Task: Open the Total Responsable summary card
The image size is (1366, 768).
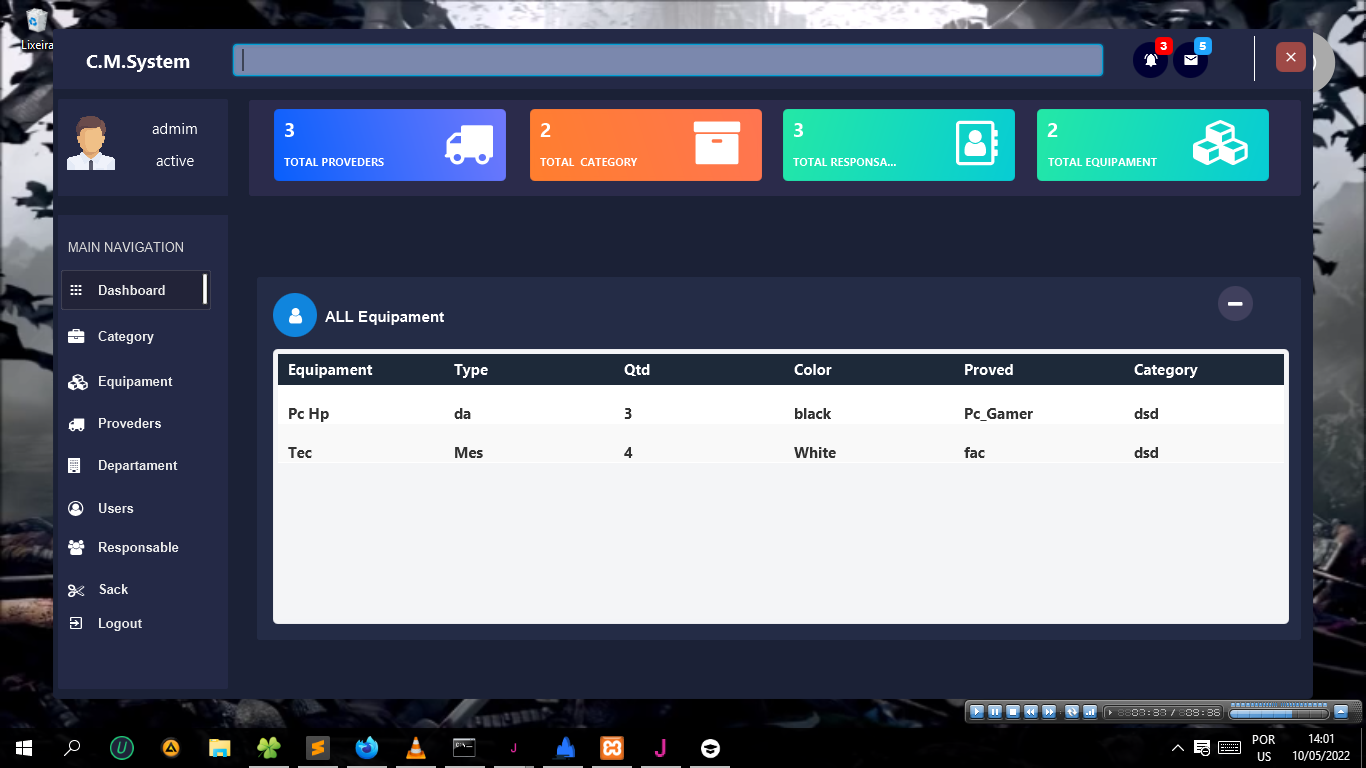Action: [x=899, y=145]
